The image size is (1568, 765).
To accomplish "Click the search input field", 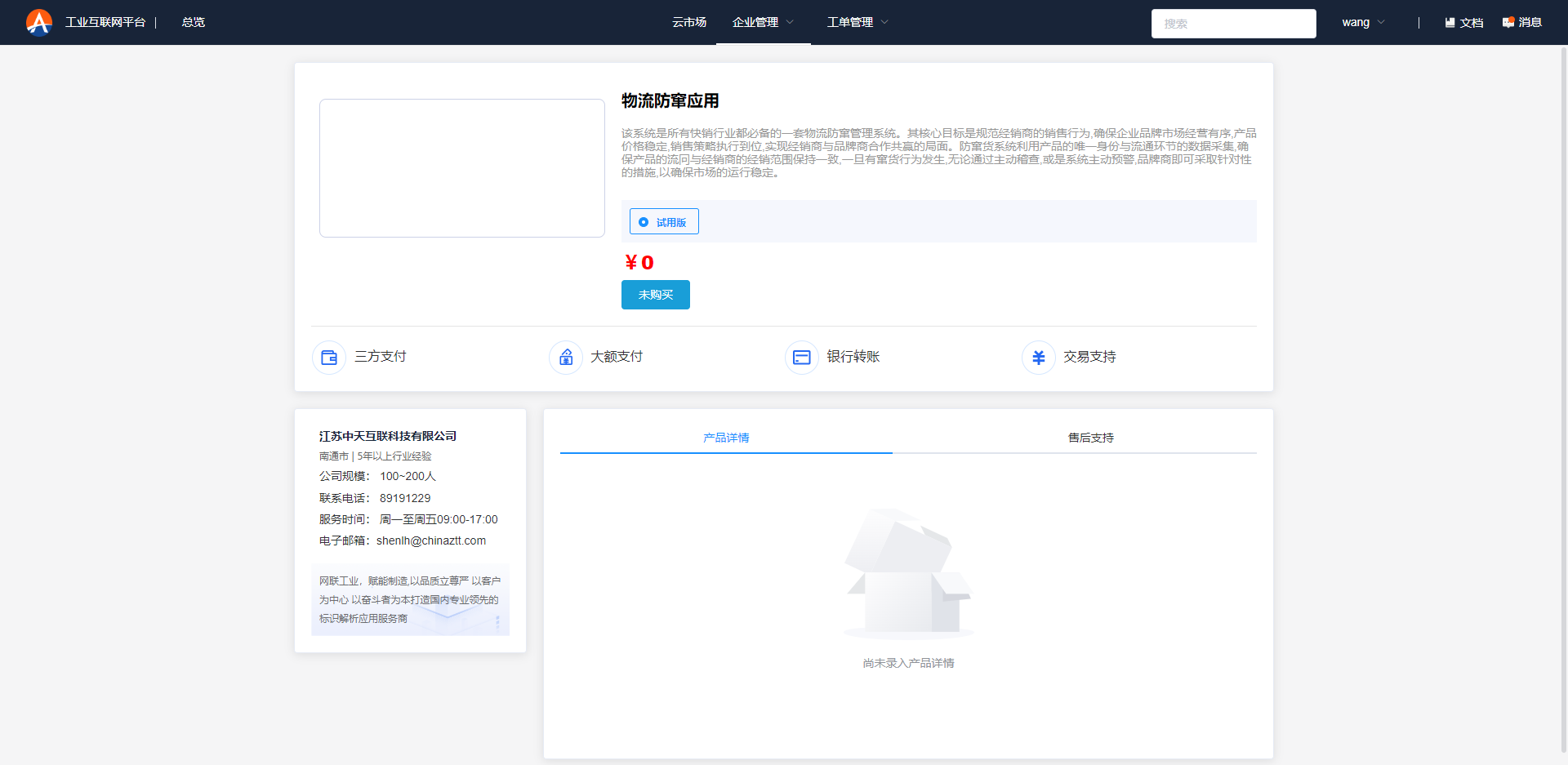I will pyautogui.click(x=1233, y=24).
